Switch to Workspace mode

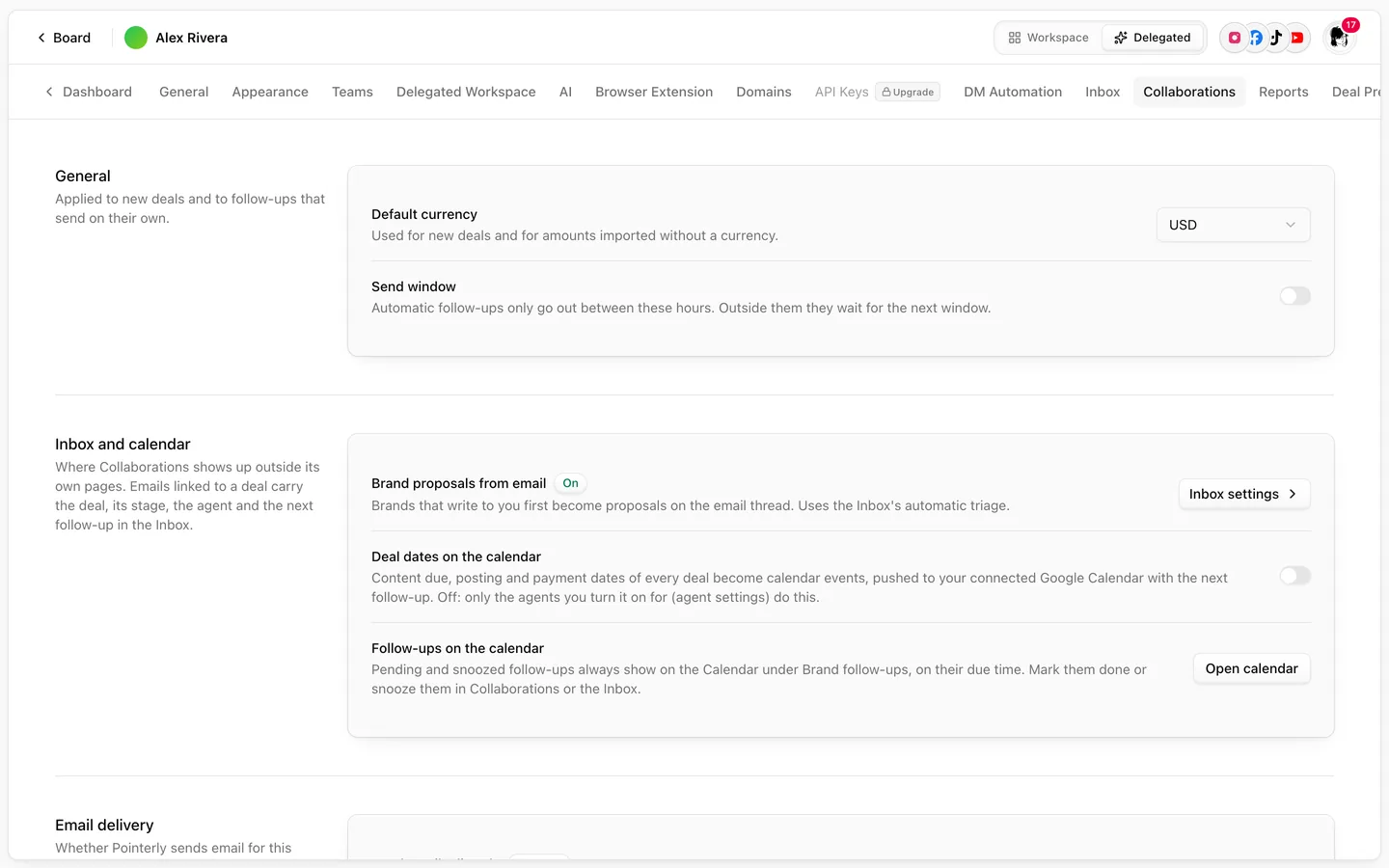coord(1049,38)
